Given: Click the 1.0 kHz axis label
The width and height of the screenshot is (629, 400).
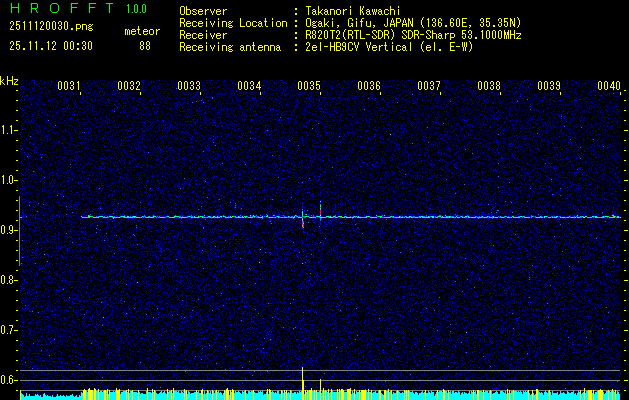Looking at the screenshot, I should point(8,180).
